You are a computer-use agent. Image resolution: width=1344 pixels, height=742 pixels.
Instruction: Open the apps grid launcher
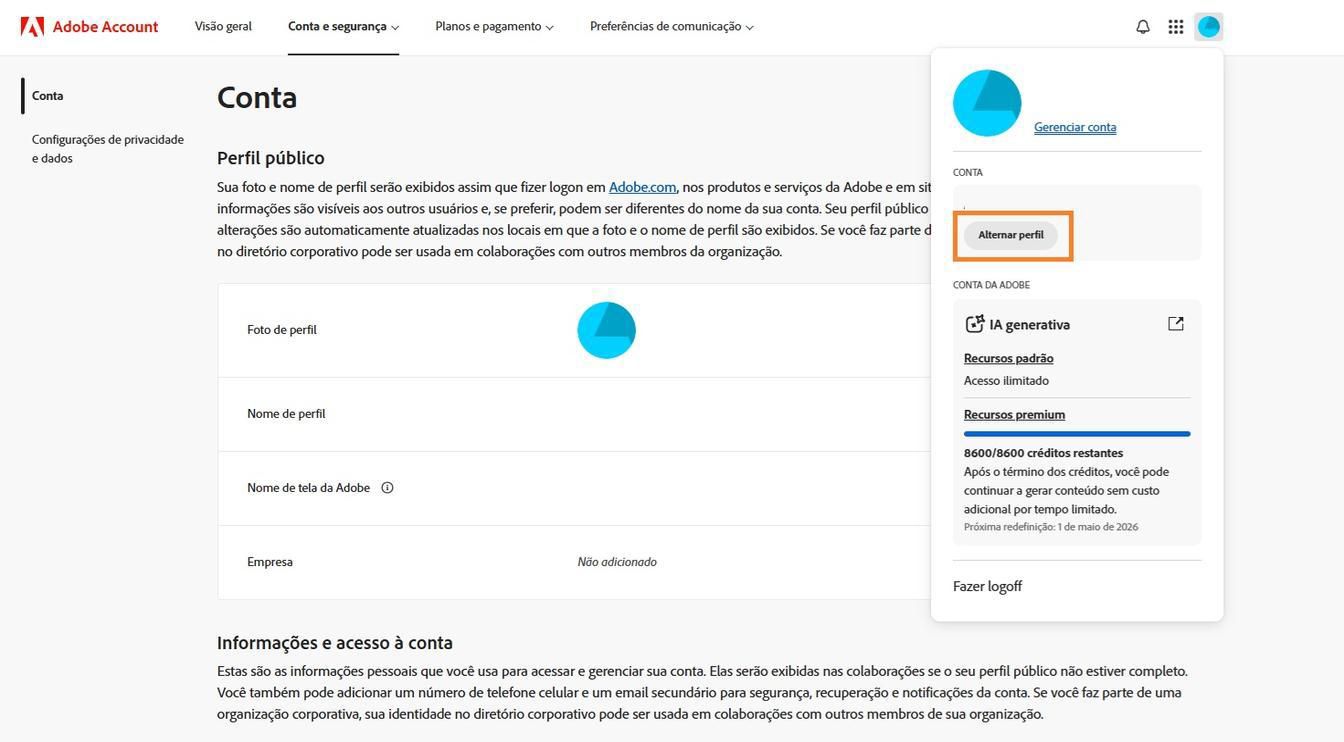pyautogui.click(x=1176, y=27)
